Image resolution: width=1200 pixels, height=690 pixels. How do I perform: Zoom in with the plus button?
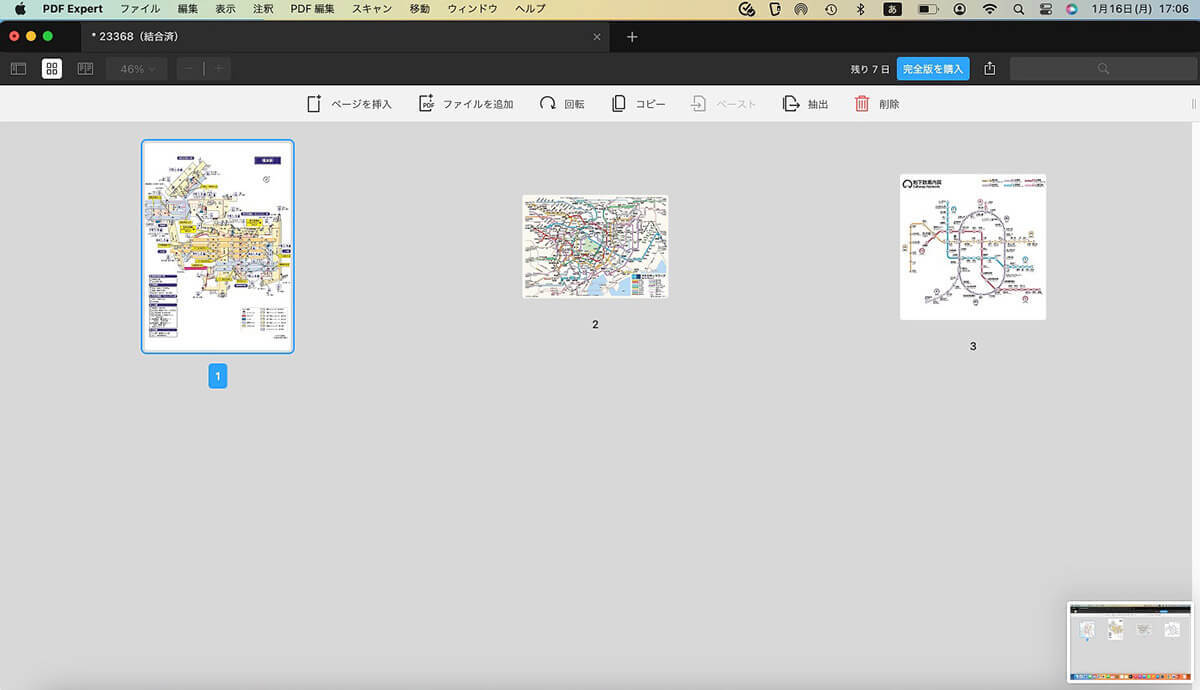[217, 69]
